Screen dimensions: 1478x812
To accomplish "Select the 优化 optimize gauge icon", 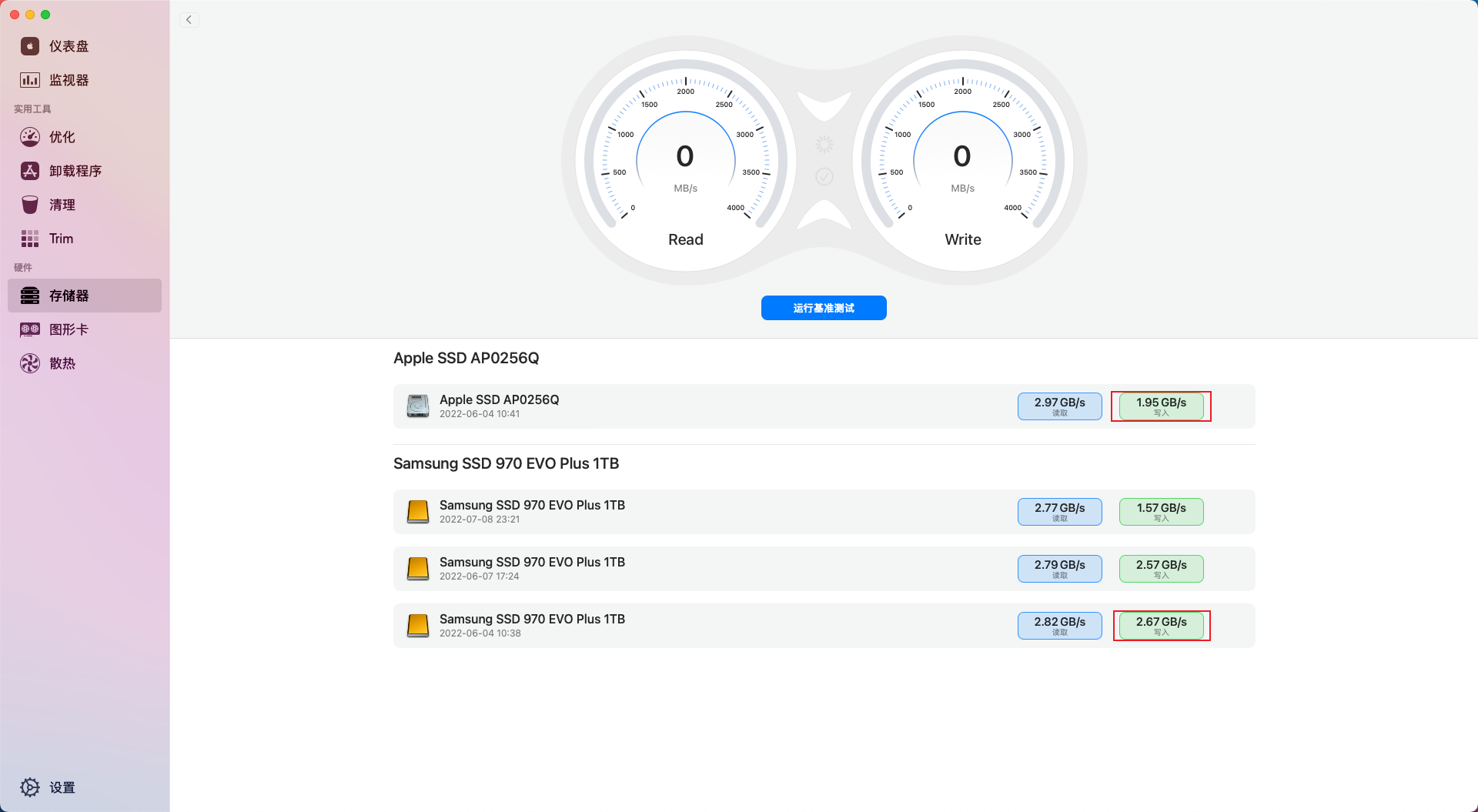I will click(30, 137).
